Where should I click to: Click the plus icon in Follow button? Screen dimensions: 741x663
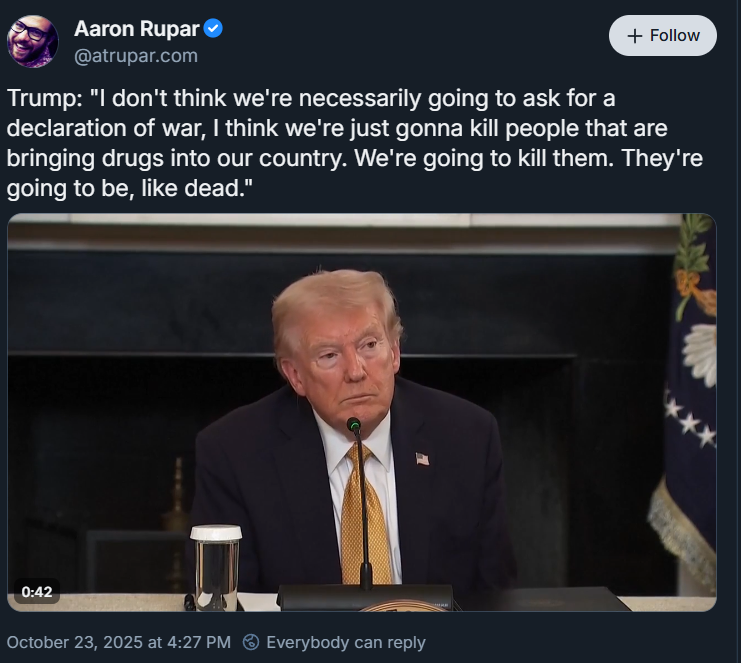tap(635, 36)
